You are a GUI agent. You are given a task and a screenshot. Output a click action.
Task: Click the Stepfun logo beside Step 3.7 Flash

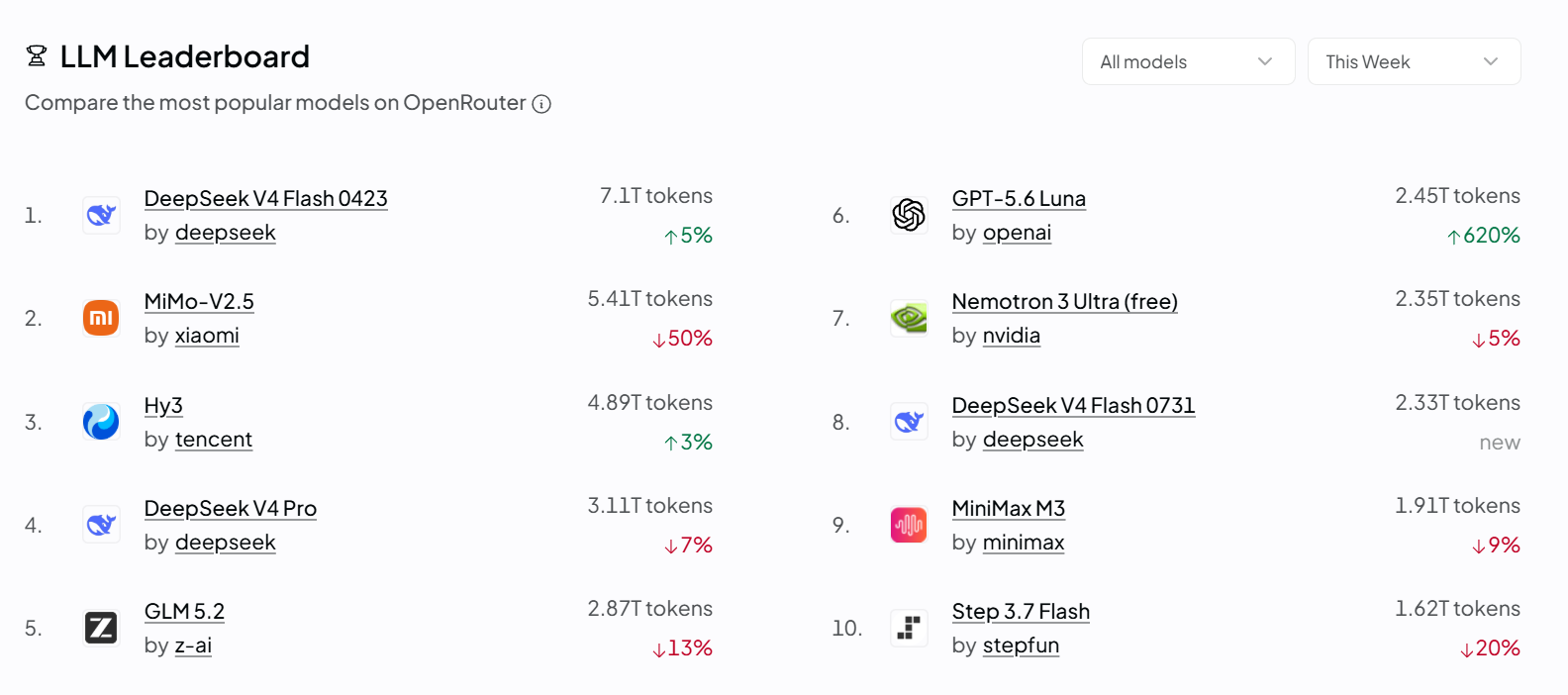(x=909, y=628)
